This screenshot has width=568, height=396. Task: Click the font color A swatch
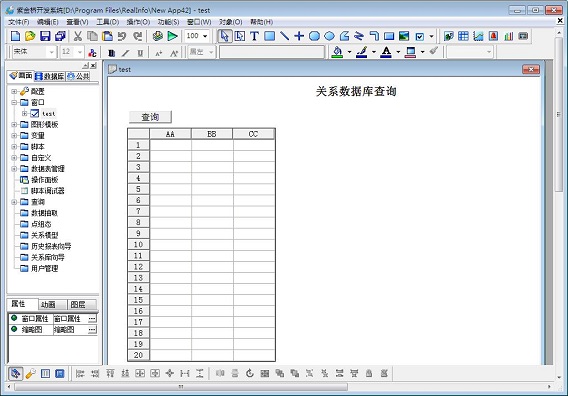386,52
